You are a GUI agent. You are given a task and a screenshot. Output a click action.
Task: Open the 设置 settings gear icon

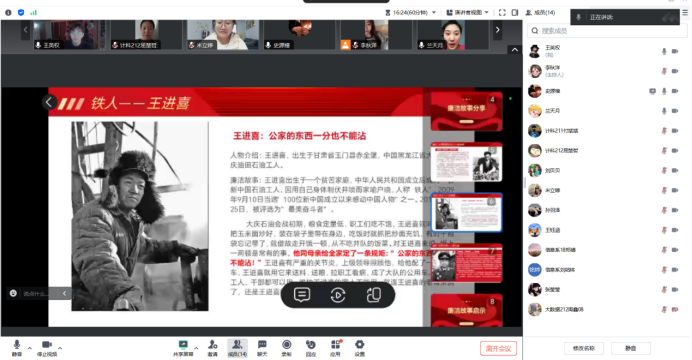point(360,348)
